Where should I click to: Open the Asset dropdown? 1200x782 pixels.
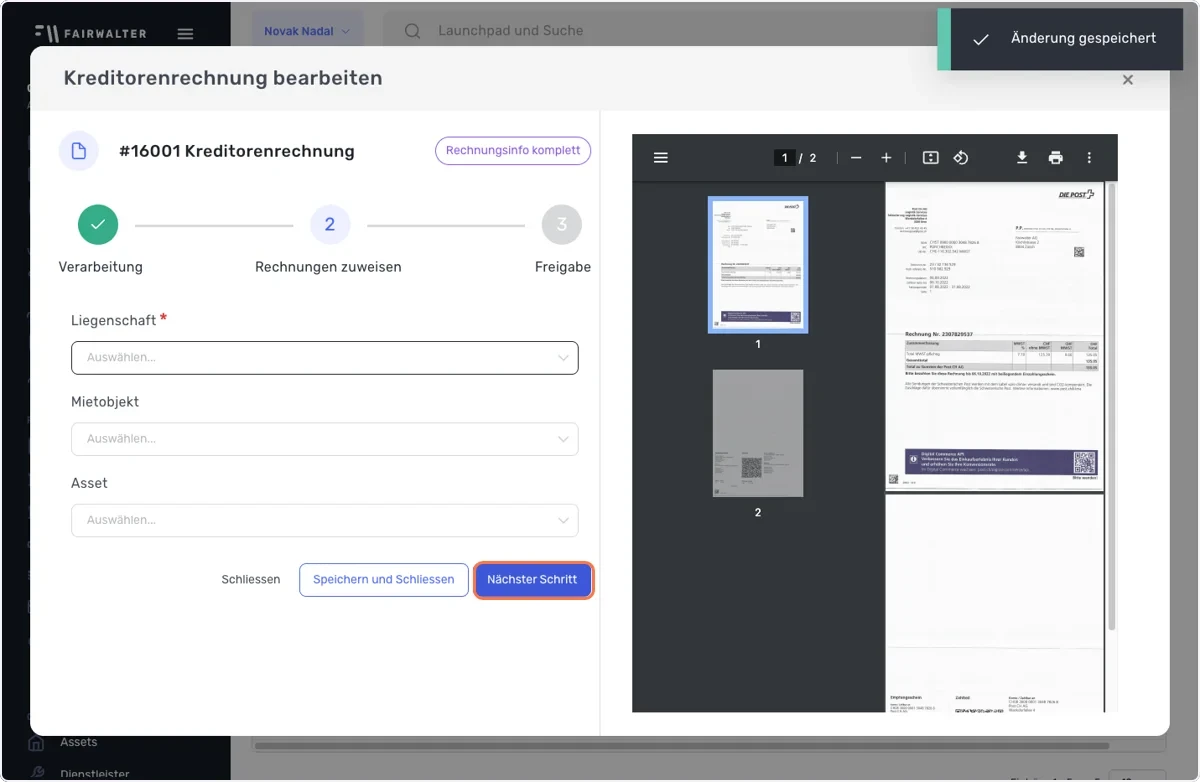[325, 520]
